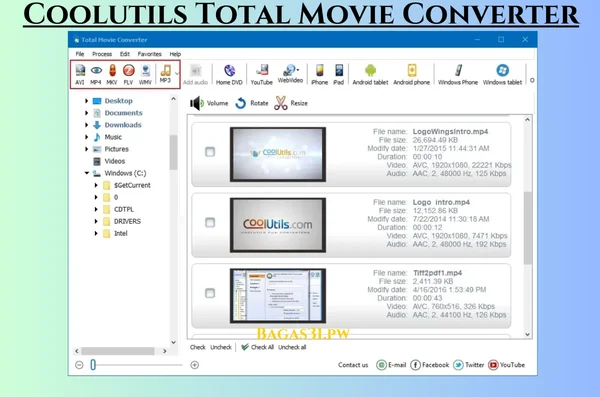Expand the Music tree node

(x=86, y=137)
